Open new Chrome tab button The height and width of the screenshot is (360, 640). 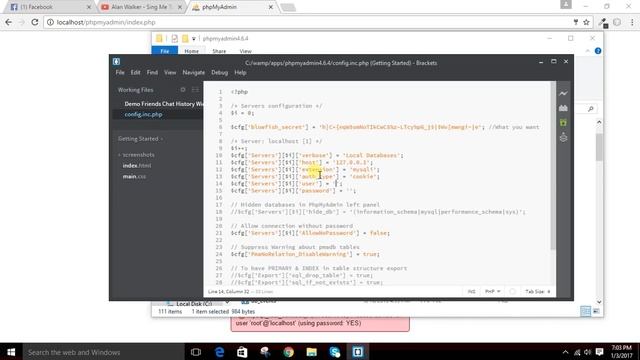(x=288, y=7)
